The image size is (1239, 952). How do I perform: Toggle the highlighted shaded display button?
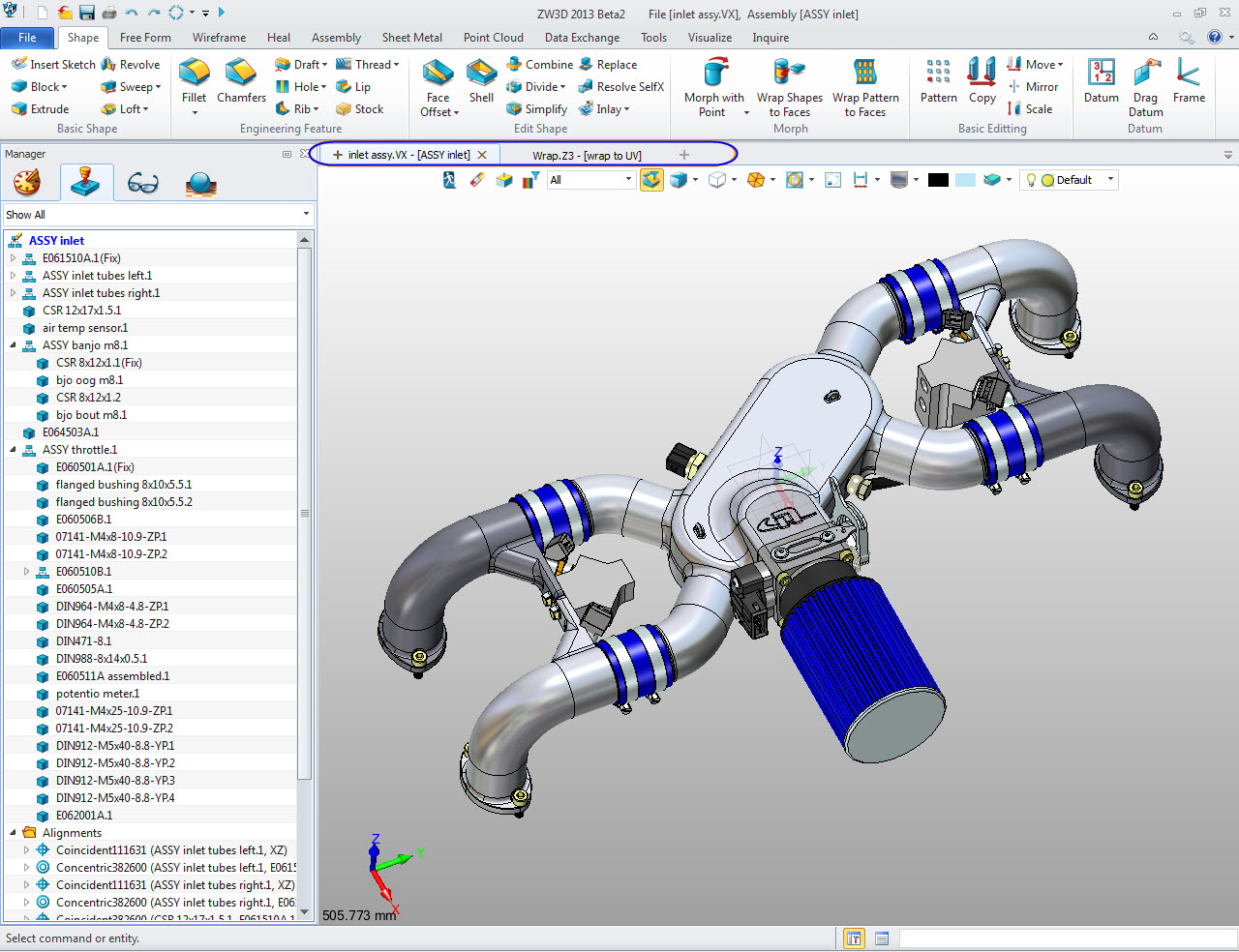[x=651, y=180]
